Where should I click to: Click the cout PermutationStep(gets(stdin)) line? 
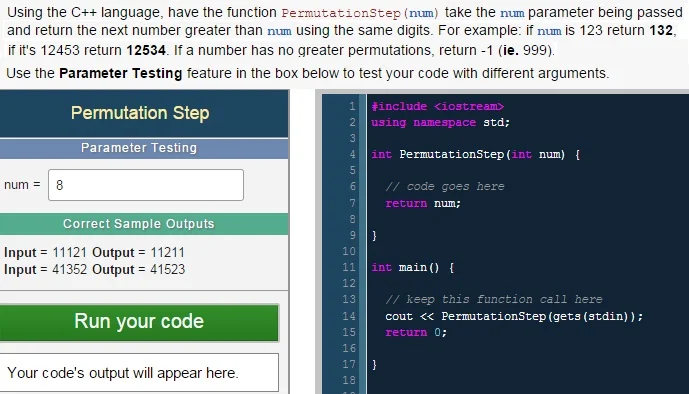click(x=514, y=316)
